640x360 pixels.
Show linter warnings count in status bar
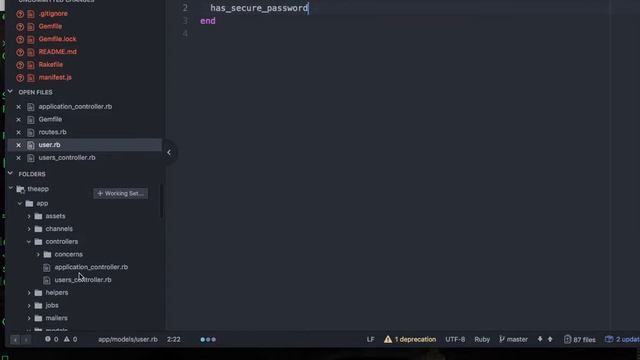[x=70, y=339]
